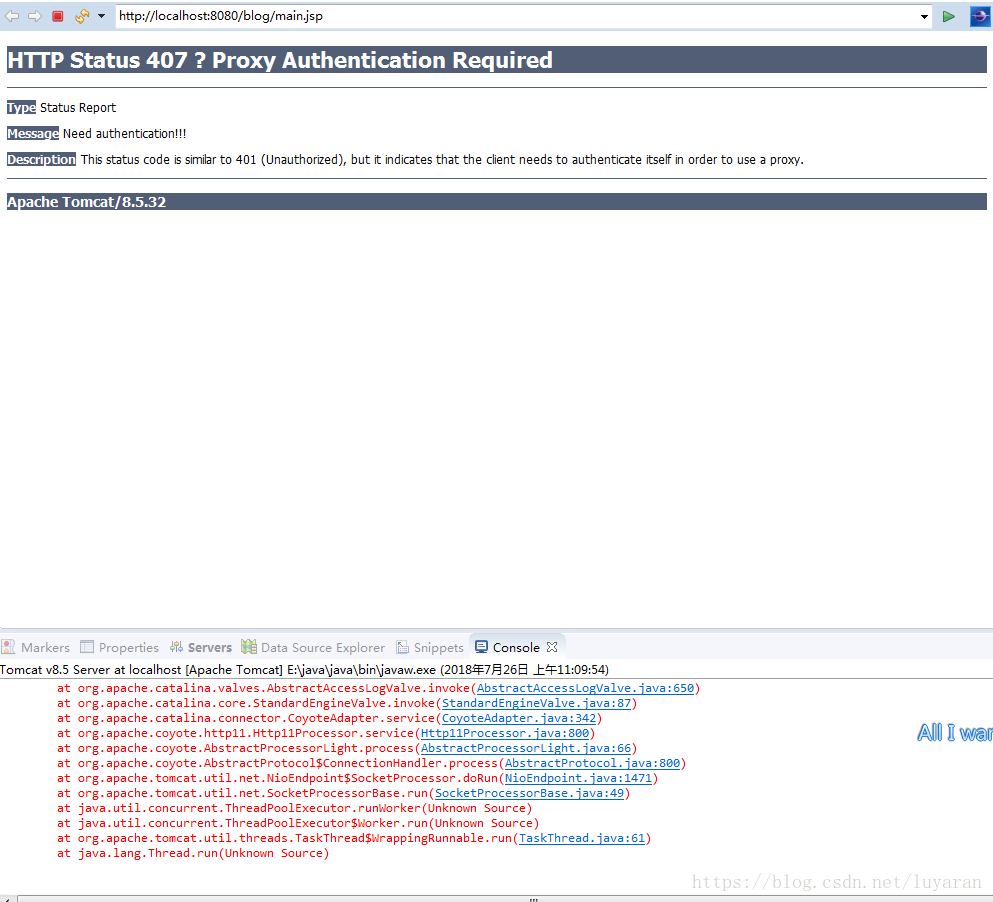Open Http11Processor.java:800 link
The image size is (993, 902).
(x=505, y=734)
